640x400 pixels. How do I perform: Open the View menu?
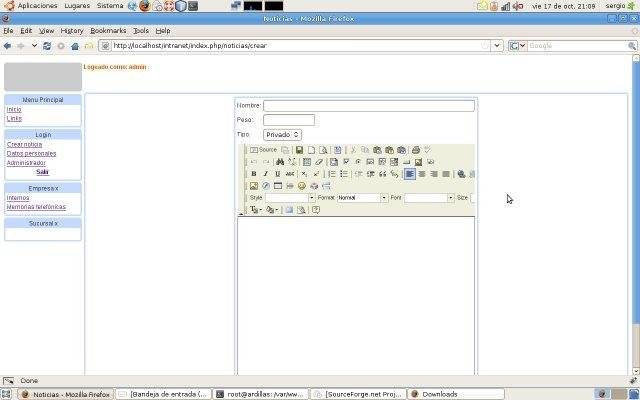46,31
